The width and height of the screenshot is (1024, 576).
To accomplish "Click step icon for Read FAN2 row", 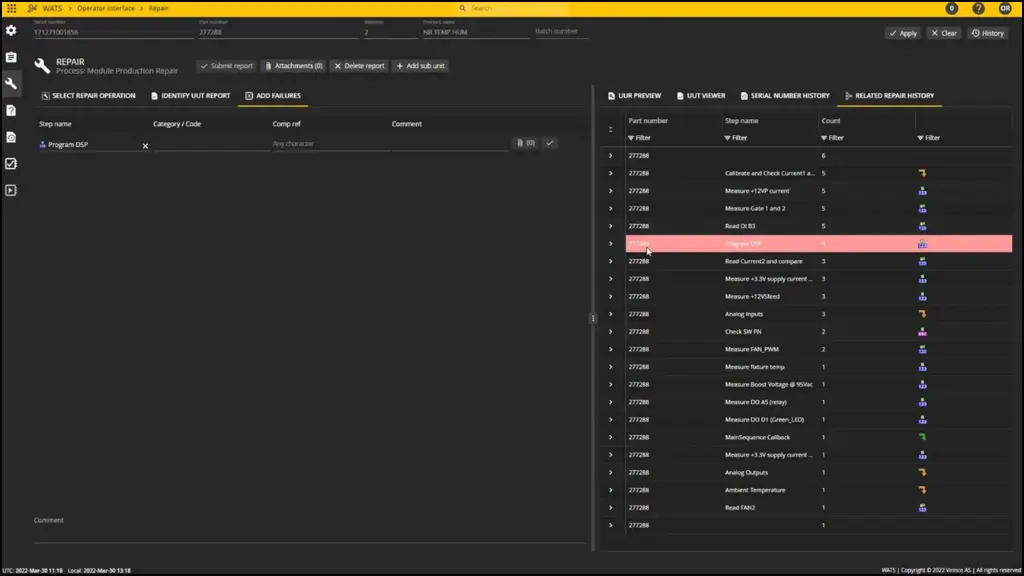I will pyautogui.click(x=922, y=507).
